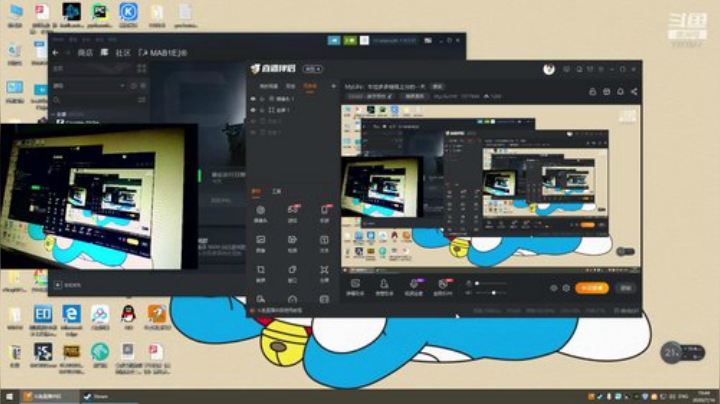Add a new scene with the plus icon
This screenshot has height=404, width=720.
pos(333,86)
